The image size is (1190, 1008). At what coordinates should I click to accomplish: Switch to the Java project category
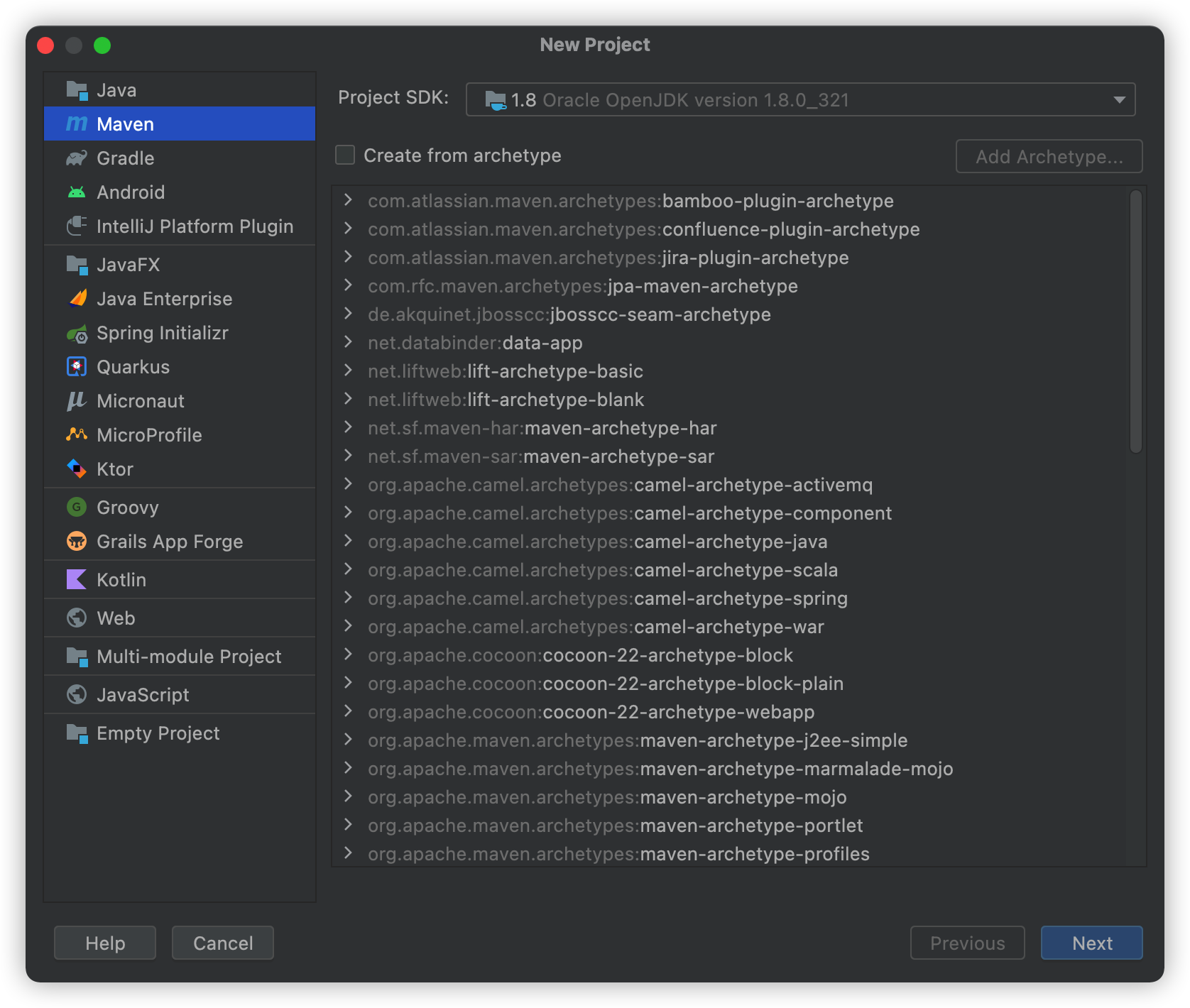pyautogui.click(x=116, y=89)
